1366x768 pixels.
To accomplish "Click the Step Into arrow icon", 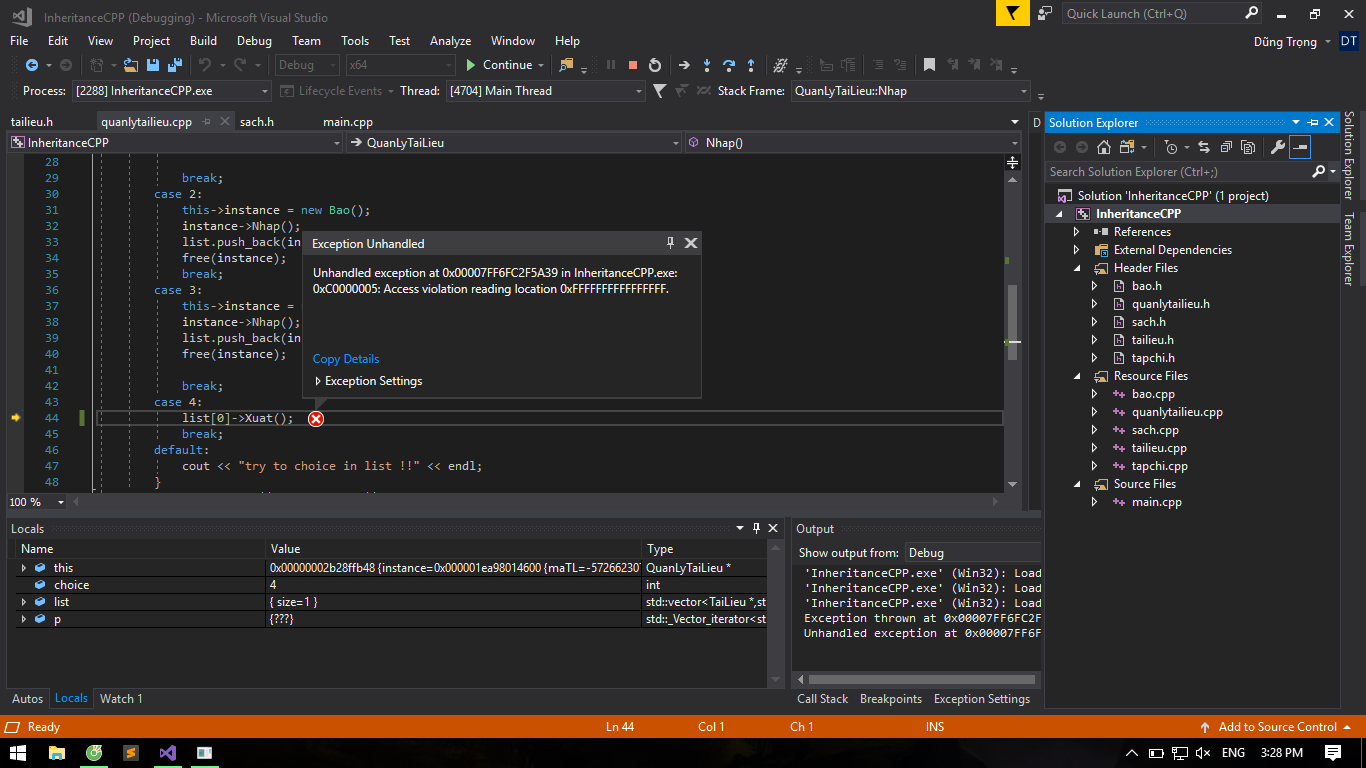I will 706,65.
